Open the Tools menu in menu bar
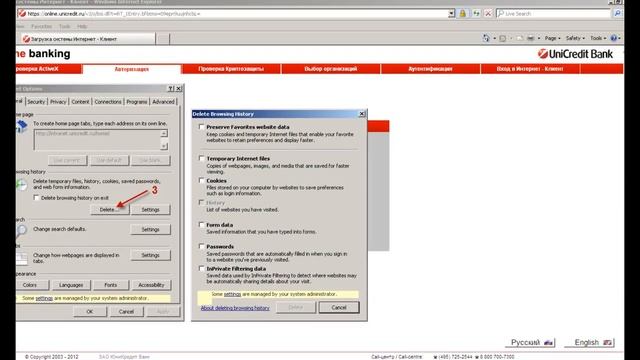640x360 pixels. [64, 27]
